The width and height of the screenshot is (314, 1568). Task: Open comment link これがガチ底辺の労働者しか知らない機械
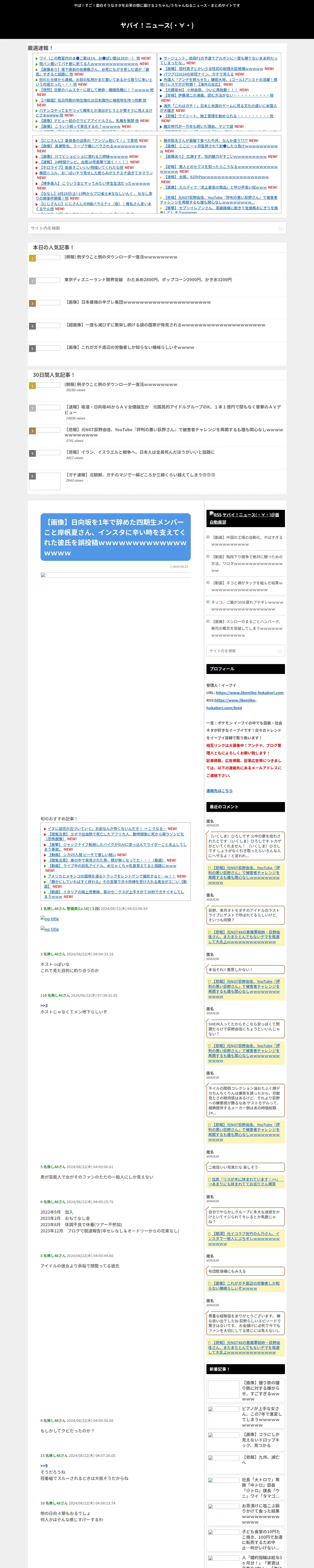point(244,1285)
